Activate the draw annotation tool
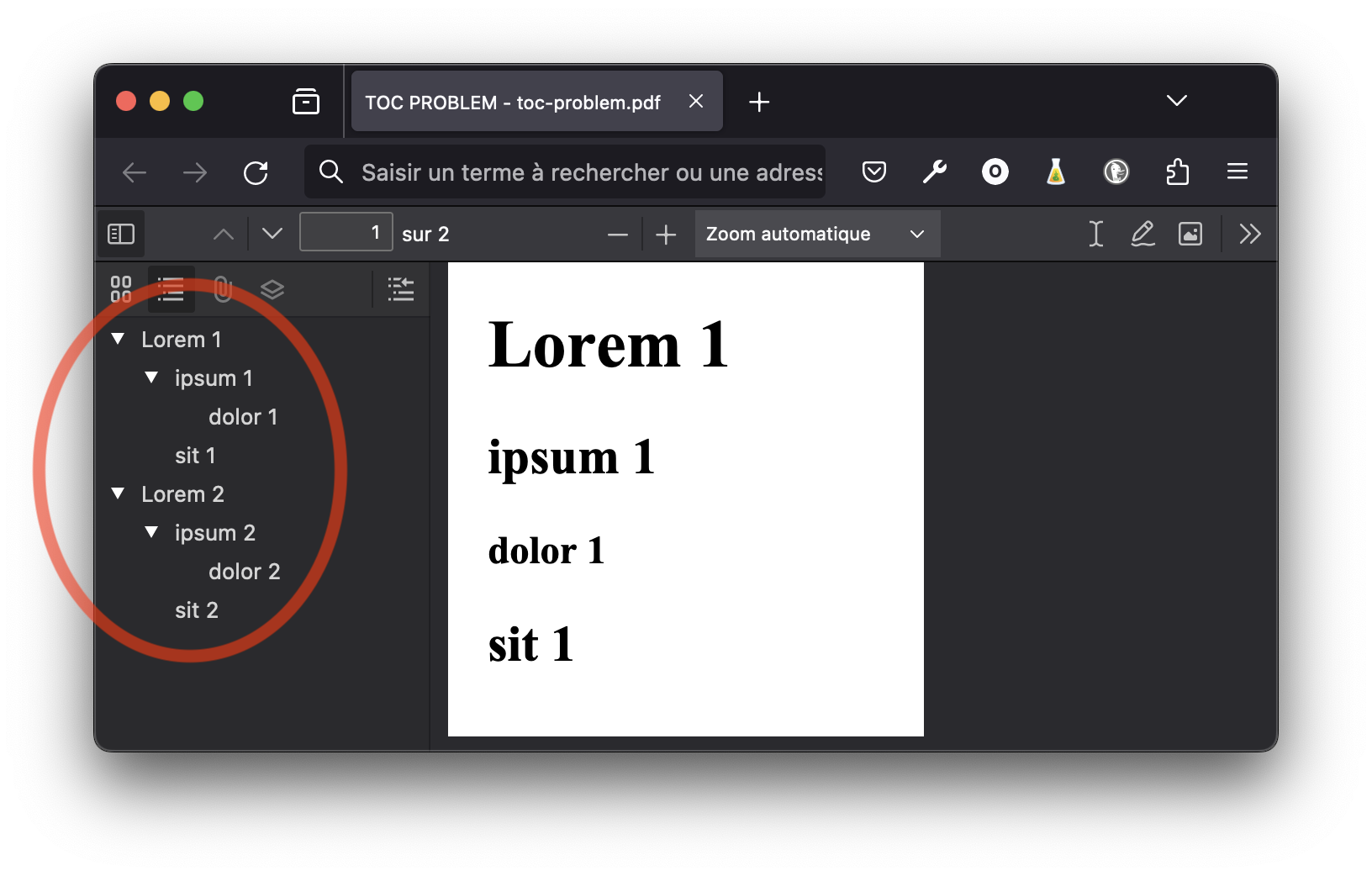 (1142, 234)
